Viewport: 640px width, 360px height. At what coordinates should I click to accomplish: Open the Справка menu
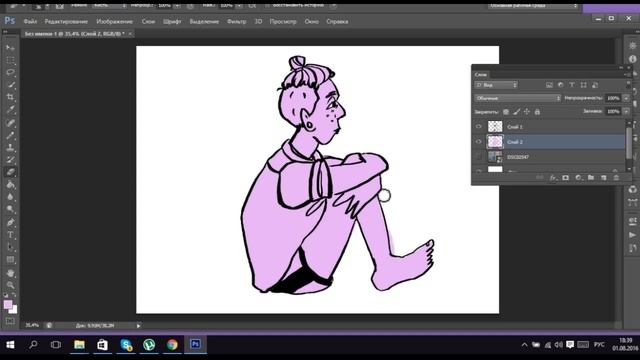click(x=337, y=21)
